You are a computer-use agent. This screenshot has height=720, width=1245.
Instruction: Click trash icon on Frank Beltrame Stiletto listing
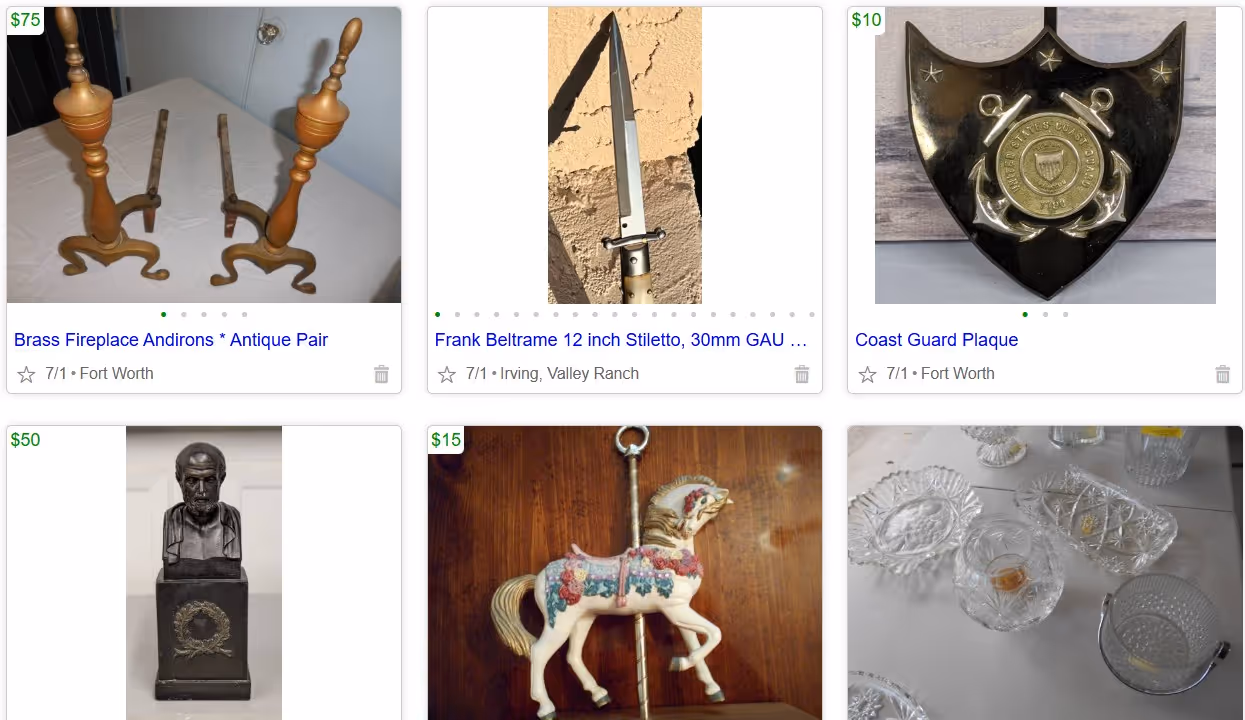[x=802, y=374]
